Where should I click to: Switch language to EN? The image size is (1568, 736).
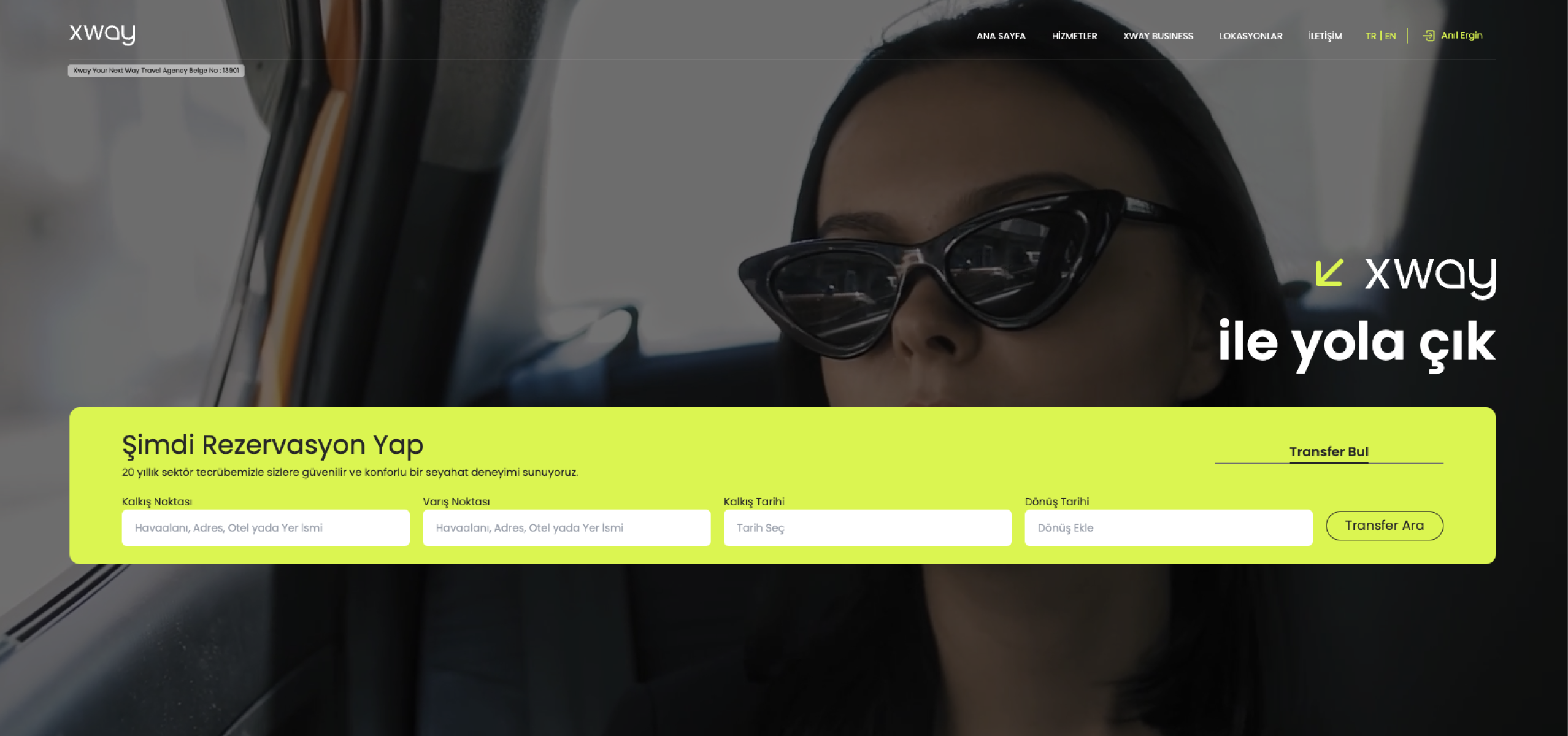point(1390,36)
